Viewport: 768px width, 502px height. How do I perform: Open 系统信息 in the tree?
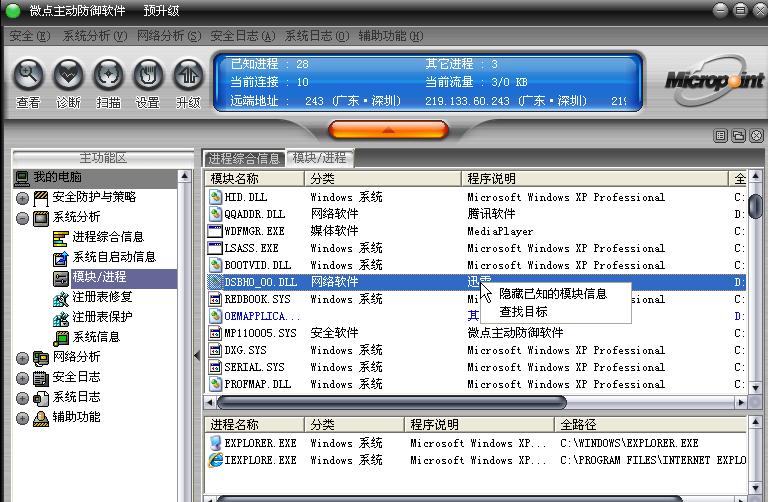96,337
